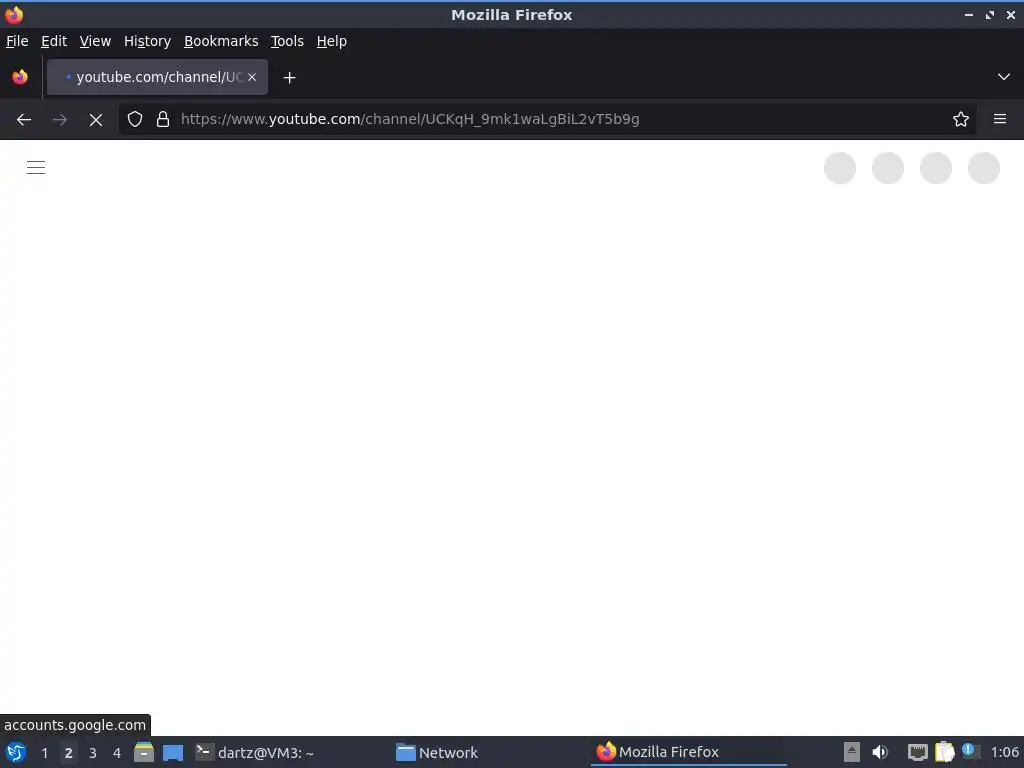Viewport: 1024px width, 768px height.
Task: Open the Bookmarks menu
Action: [221, 41]
